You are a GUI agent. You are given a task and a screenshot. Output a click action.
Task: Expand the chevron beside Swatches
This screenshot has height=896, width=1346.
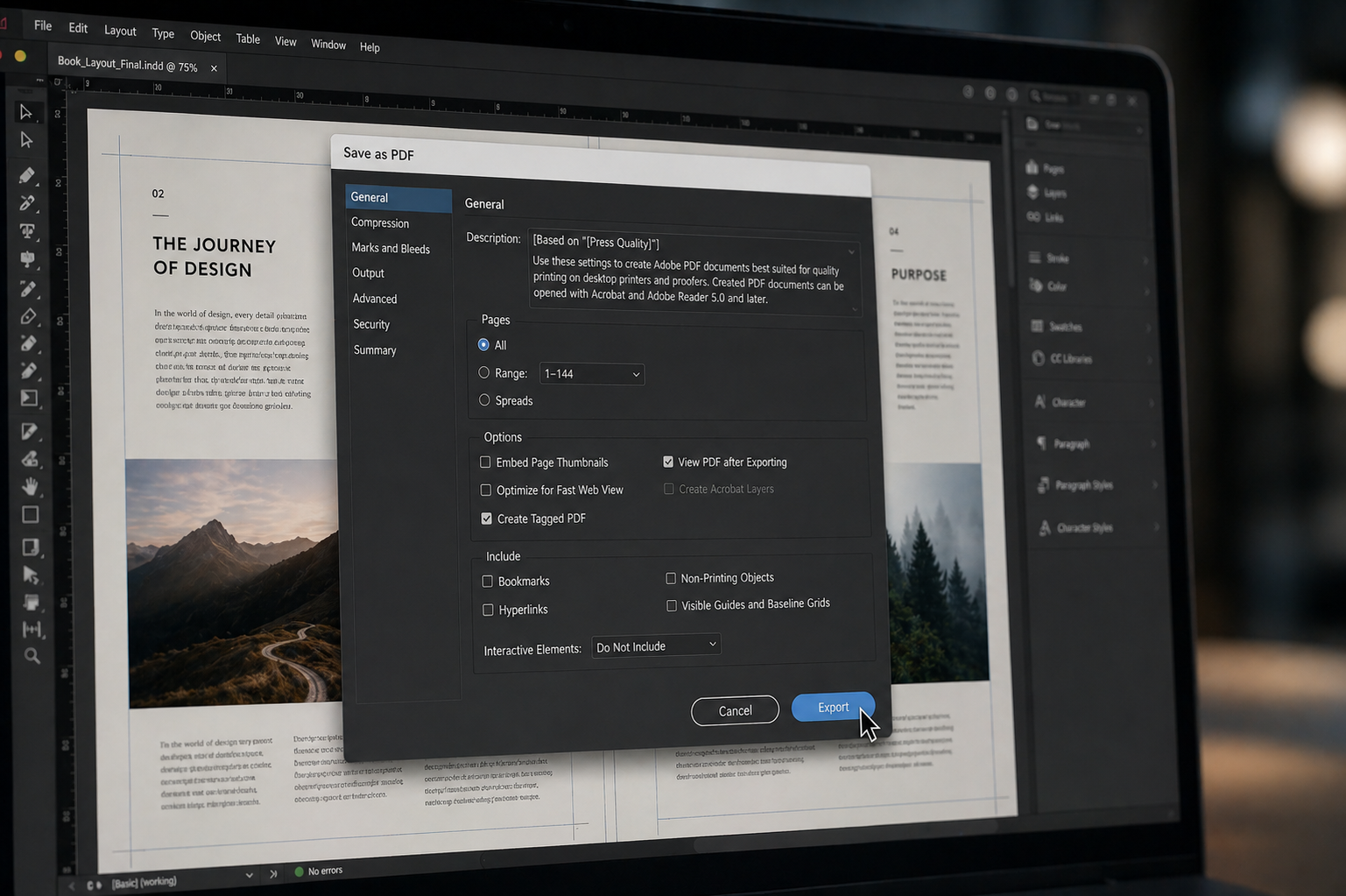[x=1149, y=329]
